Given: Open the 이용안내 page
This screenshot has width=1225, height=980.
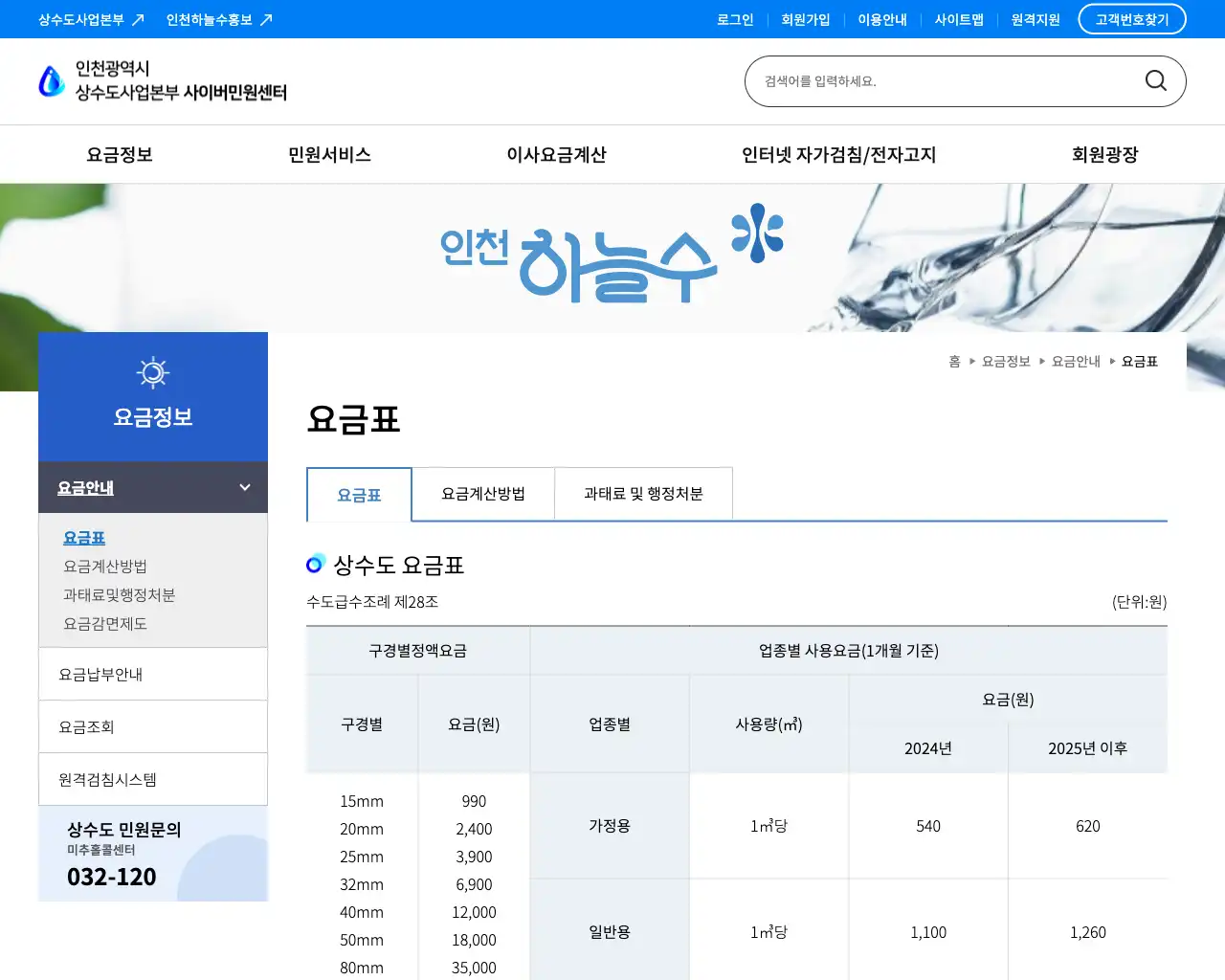Looking at the screenshot, I should (x=882, y=19).
